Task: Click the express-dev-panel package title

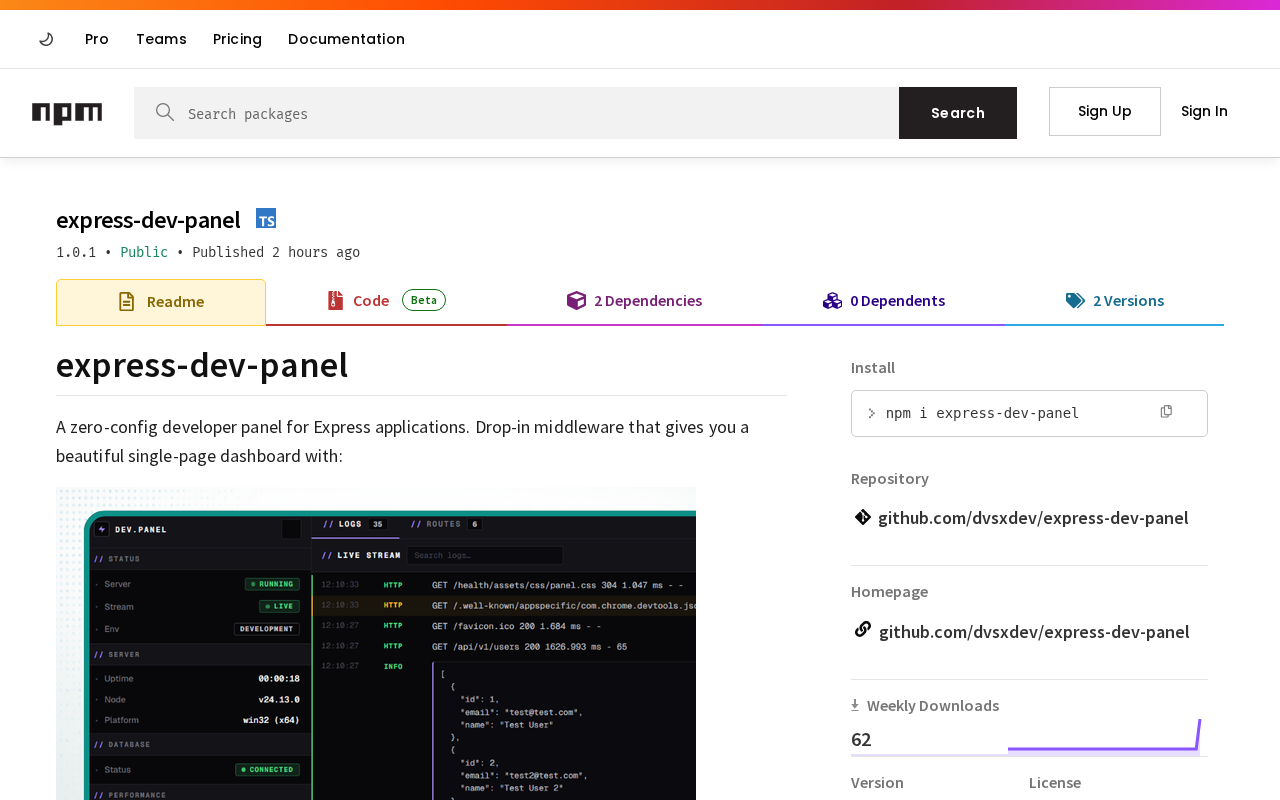Action: (148, 220)
